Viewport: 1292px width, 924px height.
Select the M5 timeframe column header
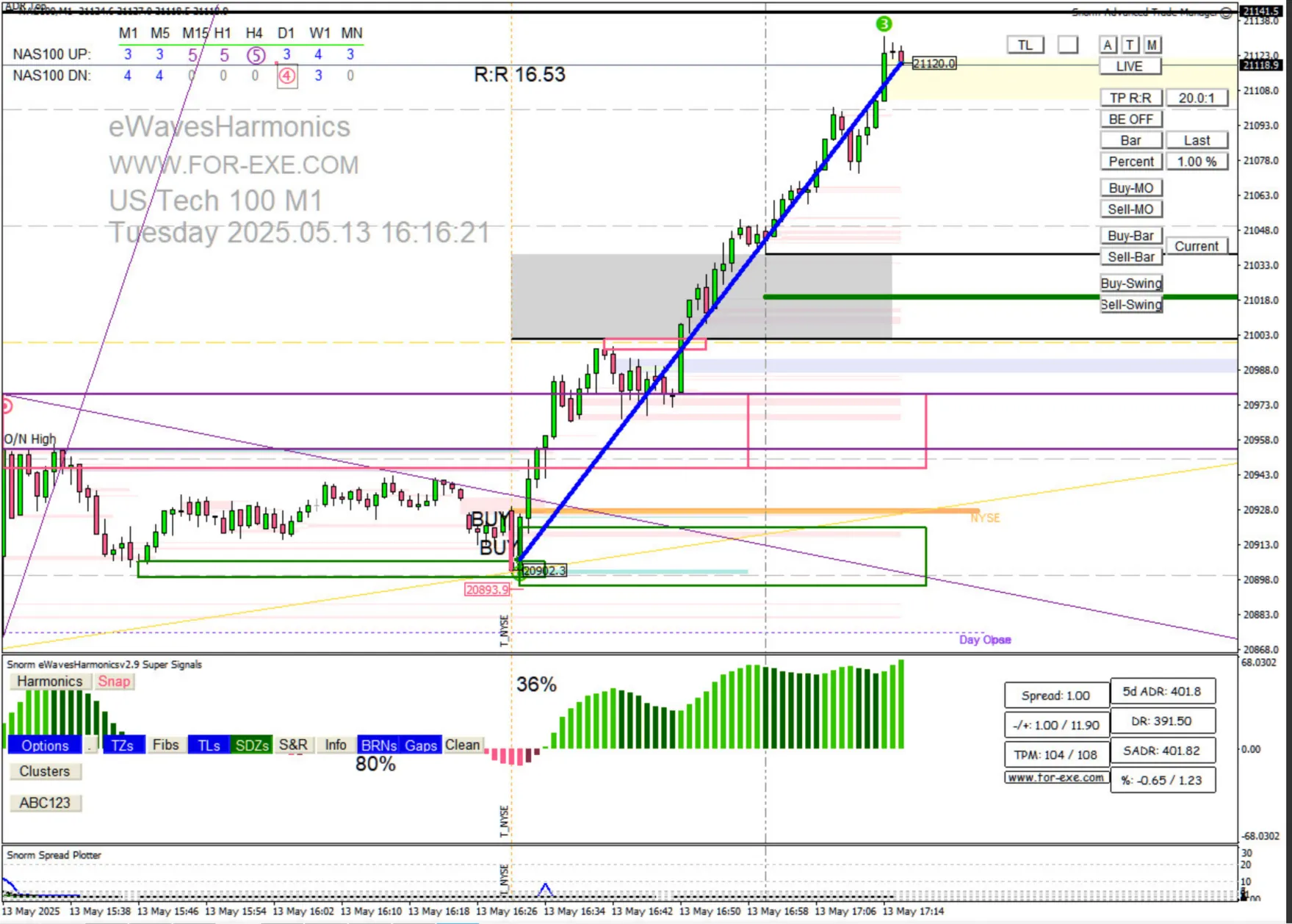(x=159, y=33)
